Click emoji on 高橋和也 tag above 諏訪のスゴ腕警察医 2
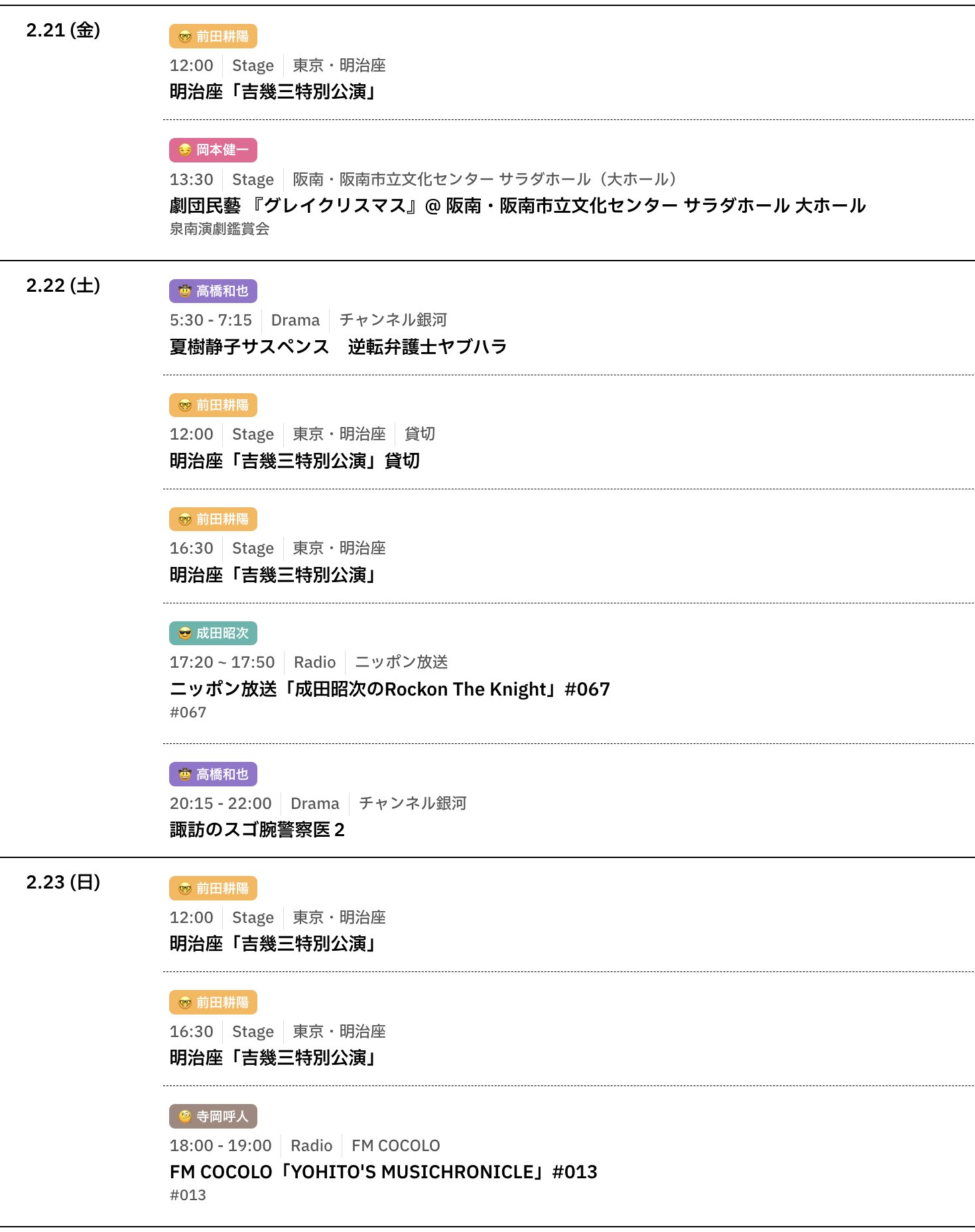This screenshot has width=975, height=1232. (185, 774)
